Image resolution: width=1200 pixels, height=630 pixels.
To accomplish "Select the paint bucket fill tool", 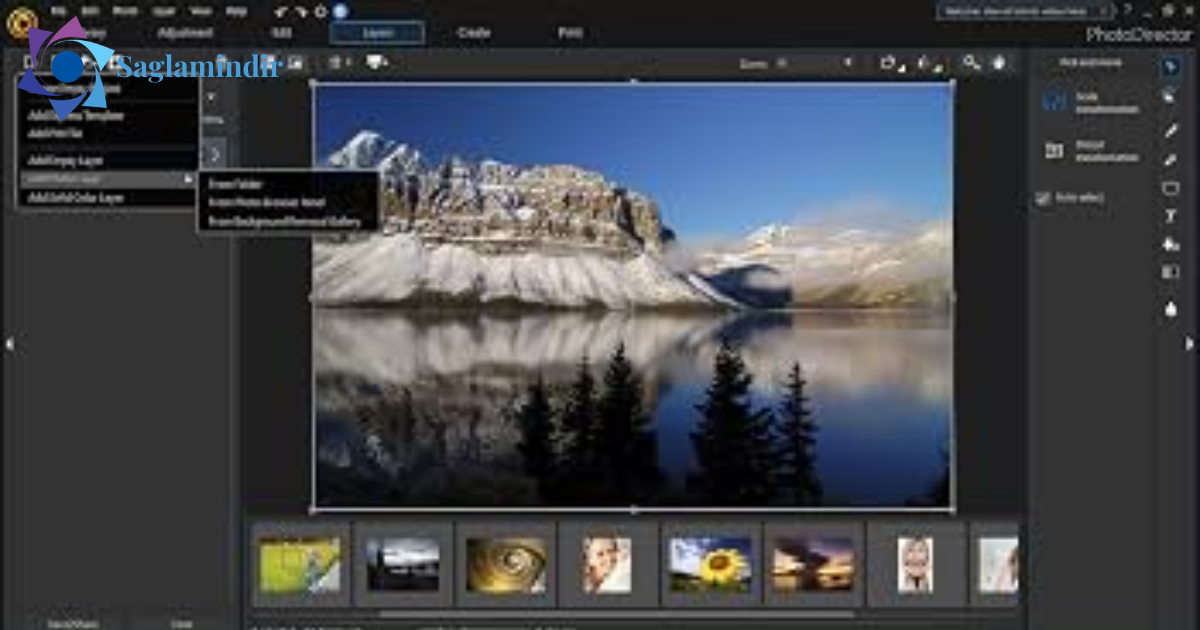I will 1170,244.
